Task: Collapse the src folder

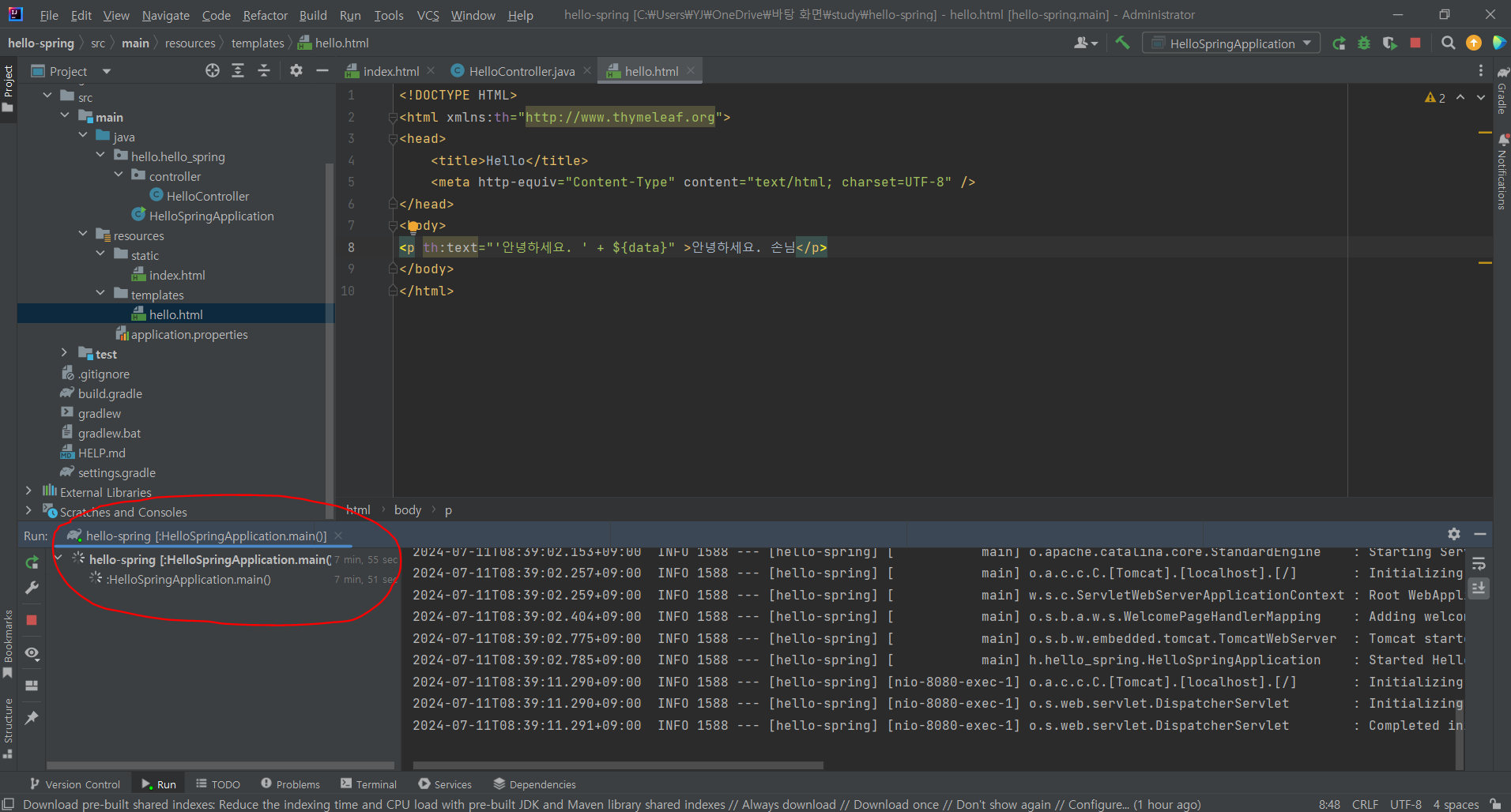Action: [x=47, y=96]
